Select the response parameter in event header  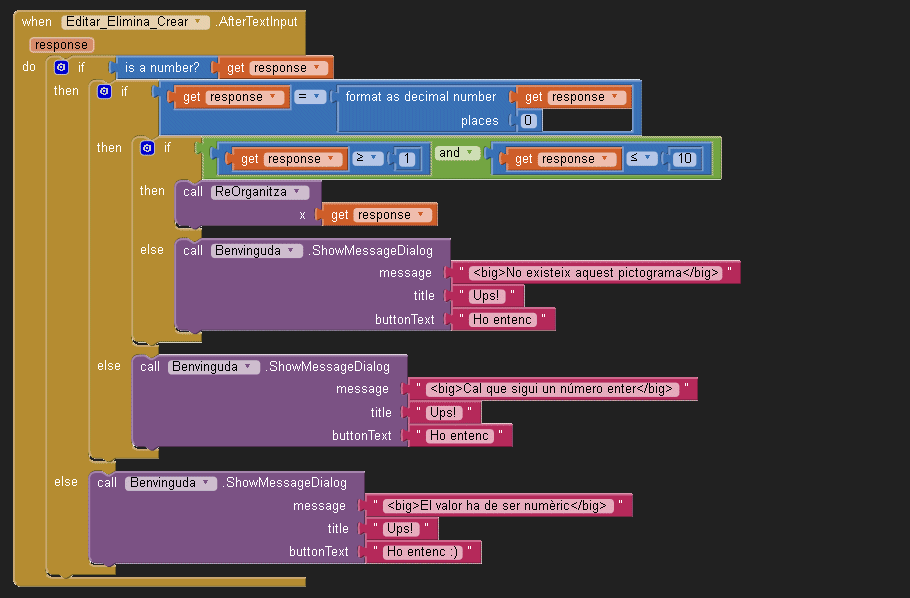pyautogui.click(x=61, y=45)
